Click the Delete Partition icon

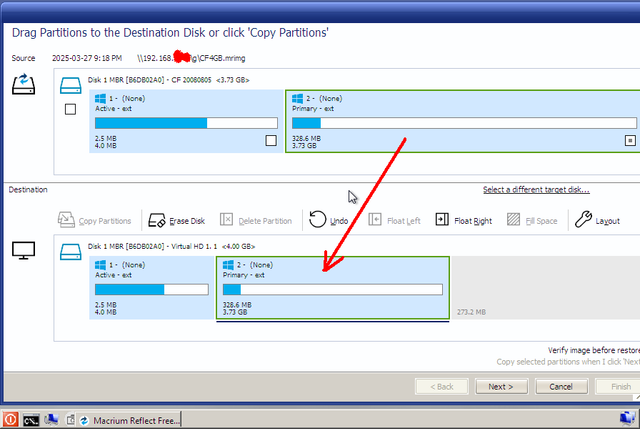click(226, 220)
